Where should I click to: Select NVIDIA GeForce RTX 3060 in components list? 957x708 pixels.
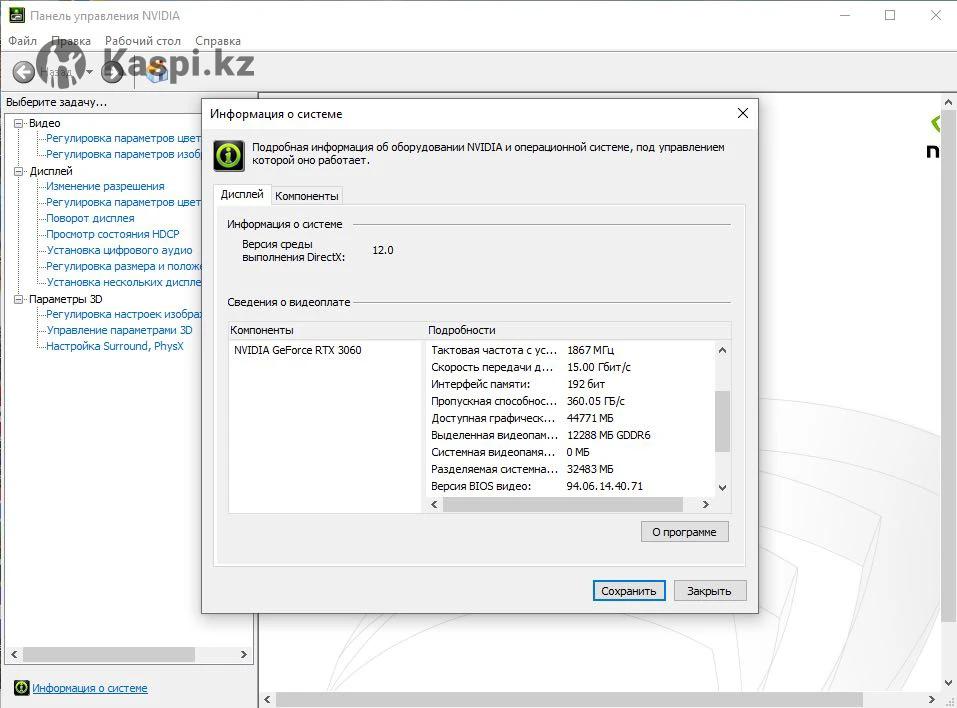(298, 350)
